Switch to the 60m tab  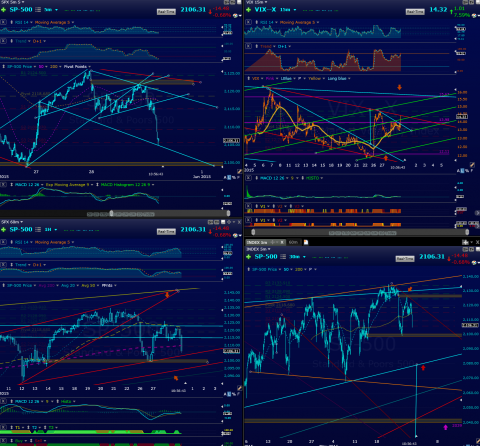tap(293, 242)
